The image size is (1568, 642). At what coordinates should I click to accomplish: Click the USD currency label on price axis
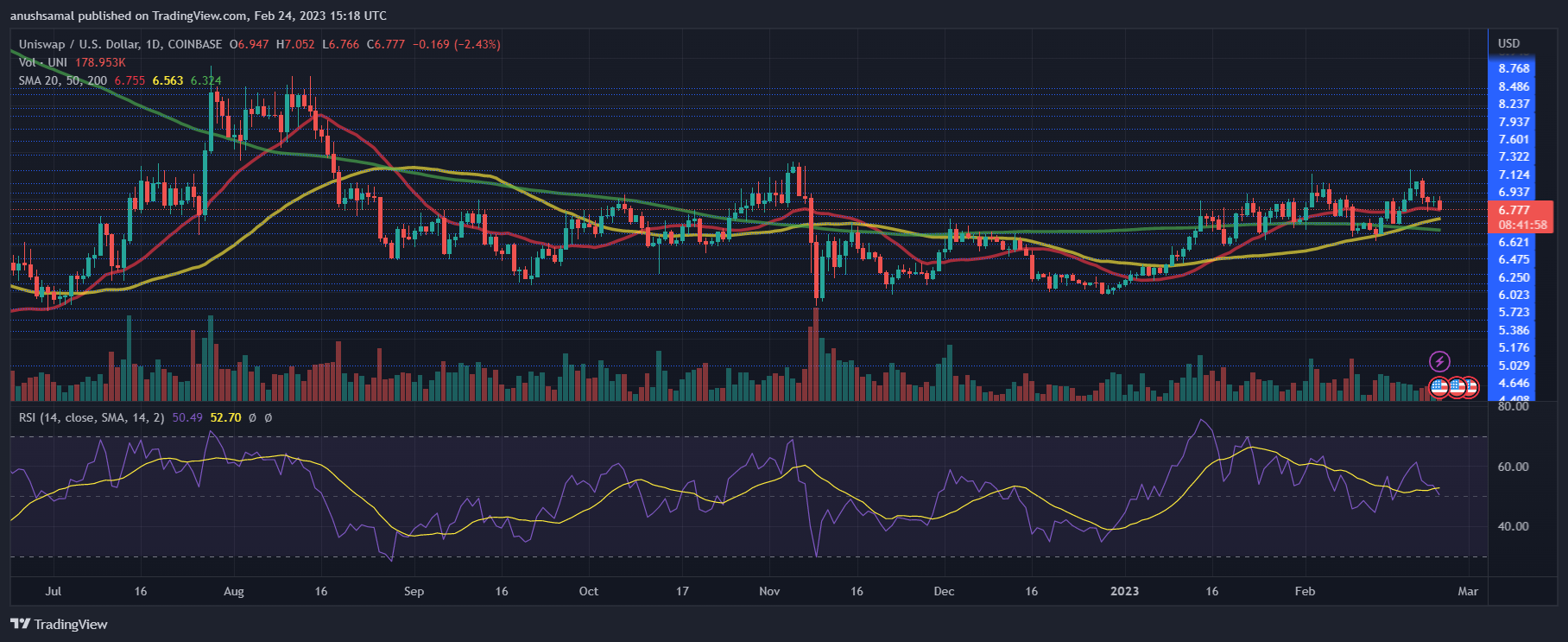pos(1508,43)
